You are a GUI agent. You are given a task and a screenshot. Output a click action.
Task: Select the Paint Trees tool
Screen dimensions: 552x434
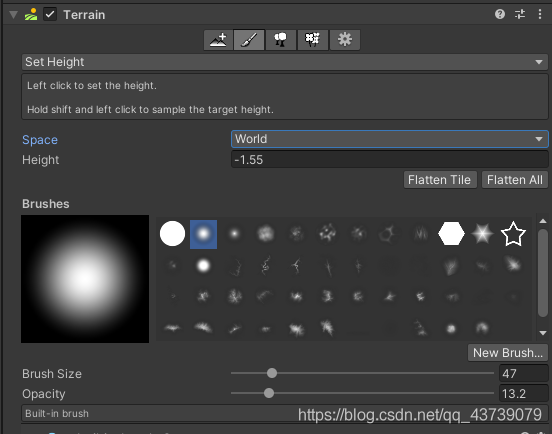pos(281,40)
